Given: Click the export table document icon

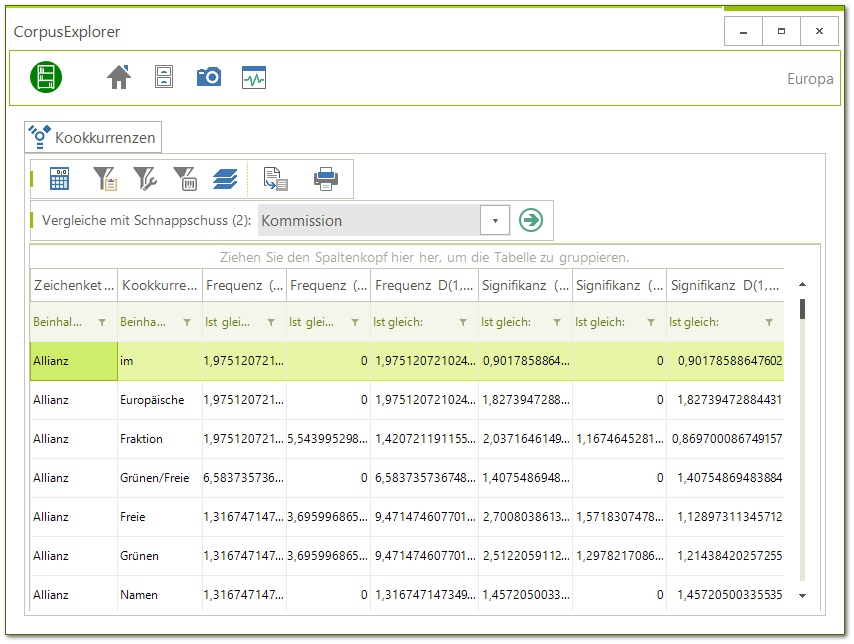Looking at the screenshot, I should coord(276,179).
